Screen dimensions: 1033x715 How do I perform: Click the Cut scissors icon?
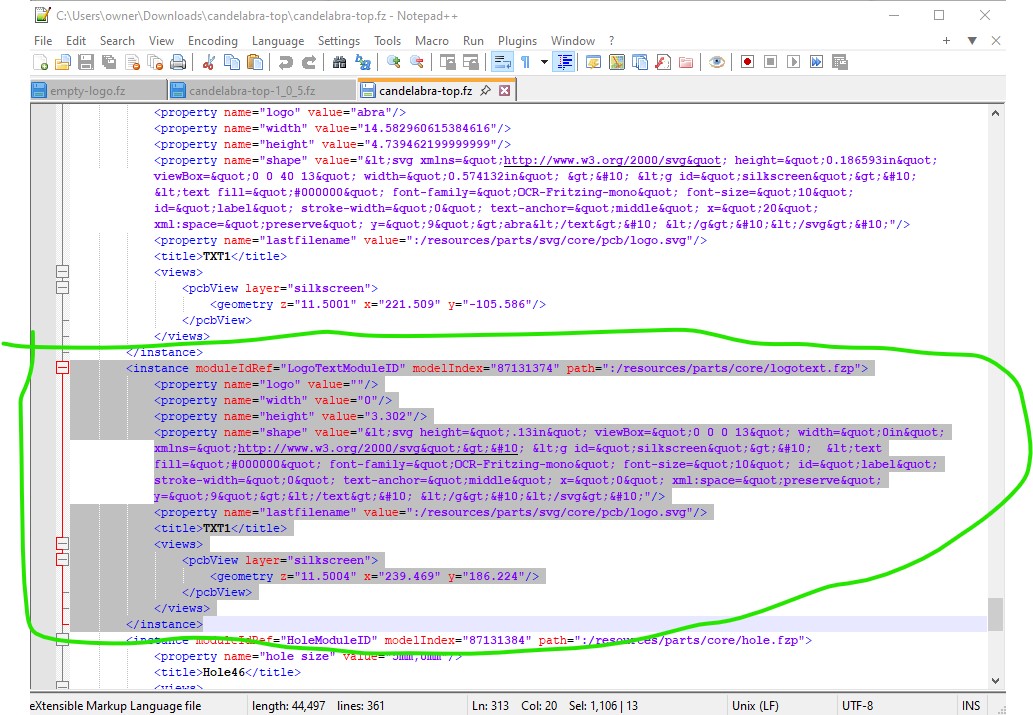tap(209, 62)
